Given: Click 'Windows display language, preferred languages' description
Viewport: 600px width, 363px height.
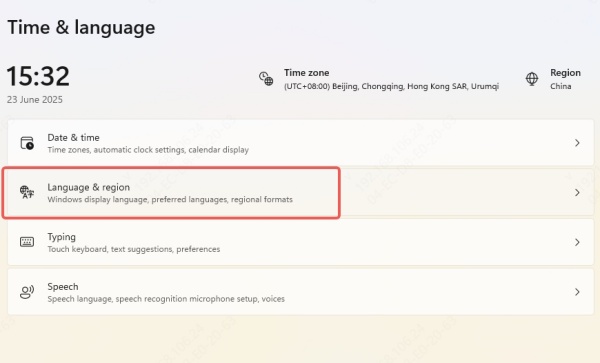Looking at the screenshot, I should [170, 199].
